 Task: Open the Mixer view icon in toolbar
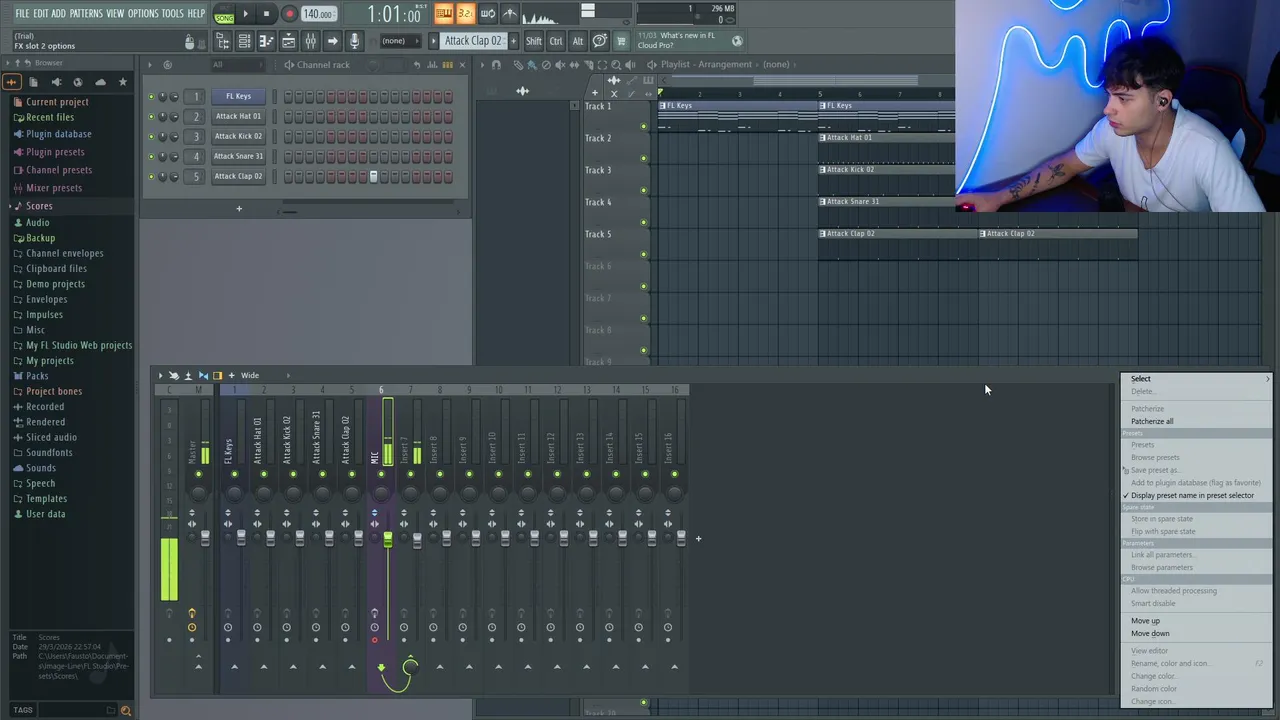(310, 41)
